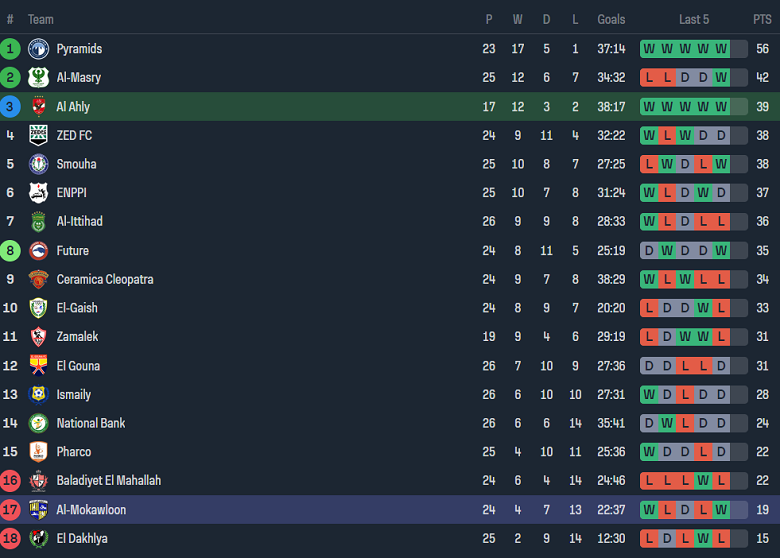
Task: Click the Pyramids team crest icon
Action: [x=38, y=49]
